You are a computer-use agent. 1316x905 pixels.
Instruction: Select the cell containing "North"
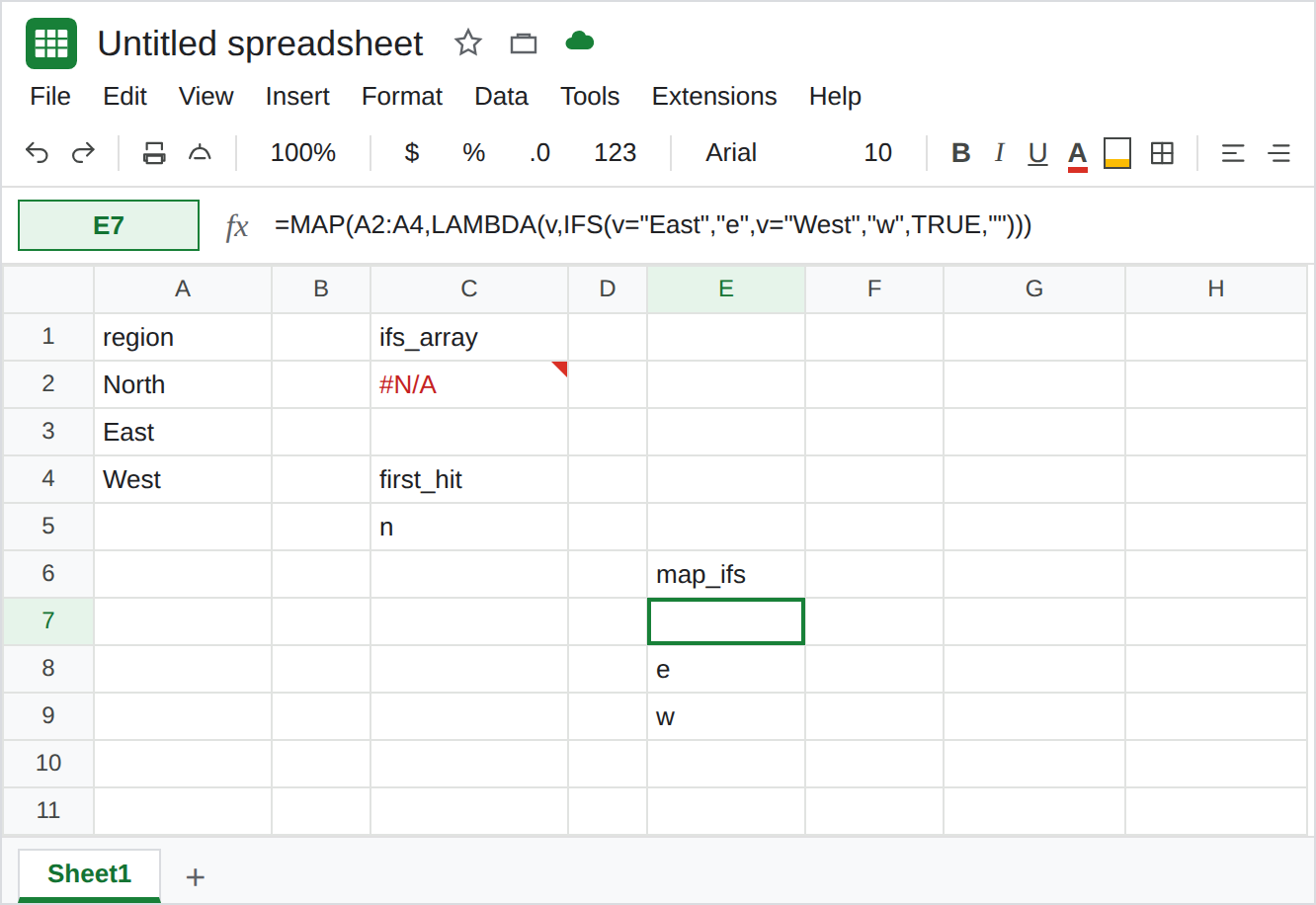tap(183, 384)
